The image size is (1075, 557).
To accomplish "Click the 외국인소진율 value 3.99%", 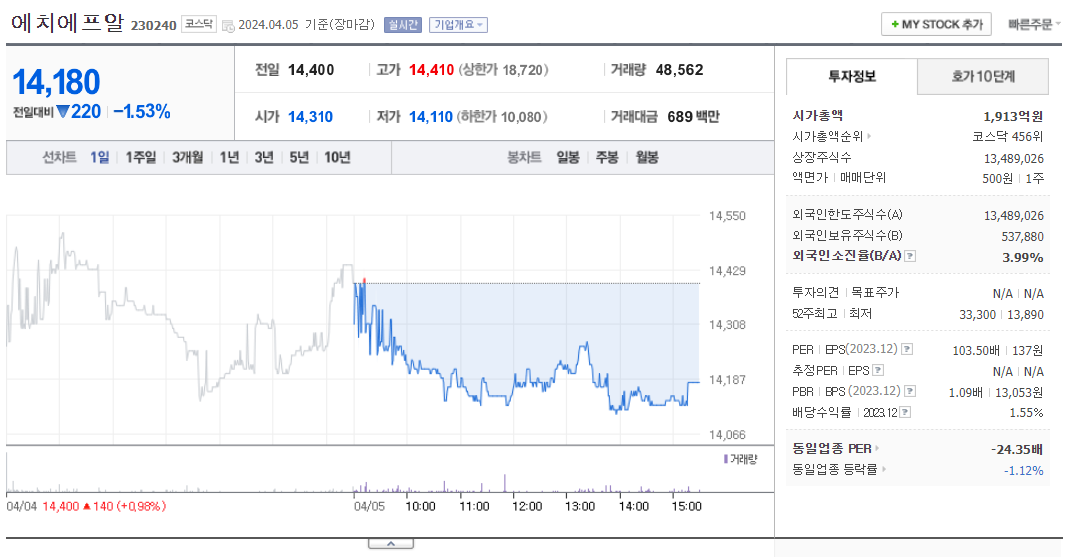I will [x=1023, y=257].
